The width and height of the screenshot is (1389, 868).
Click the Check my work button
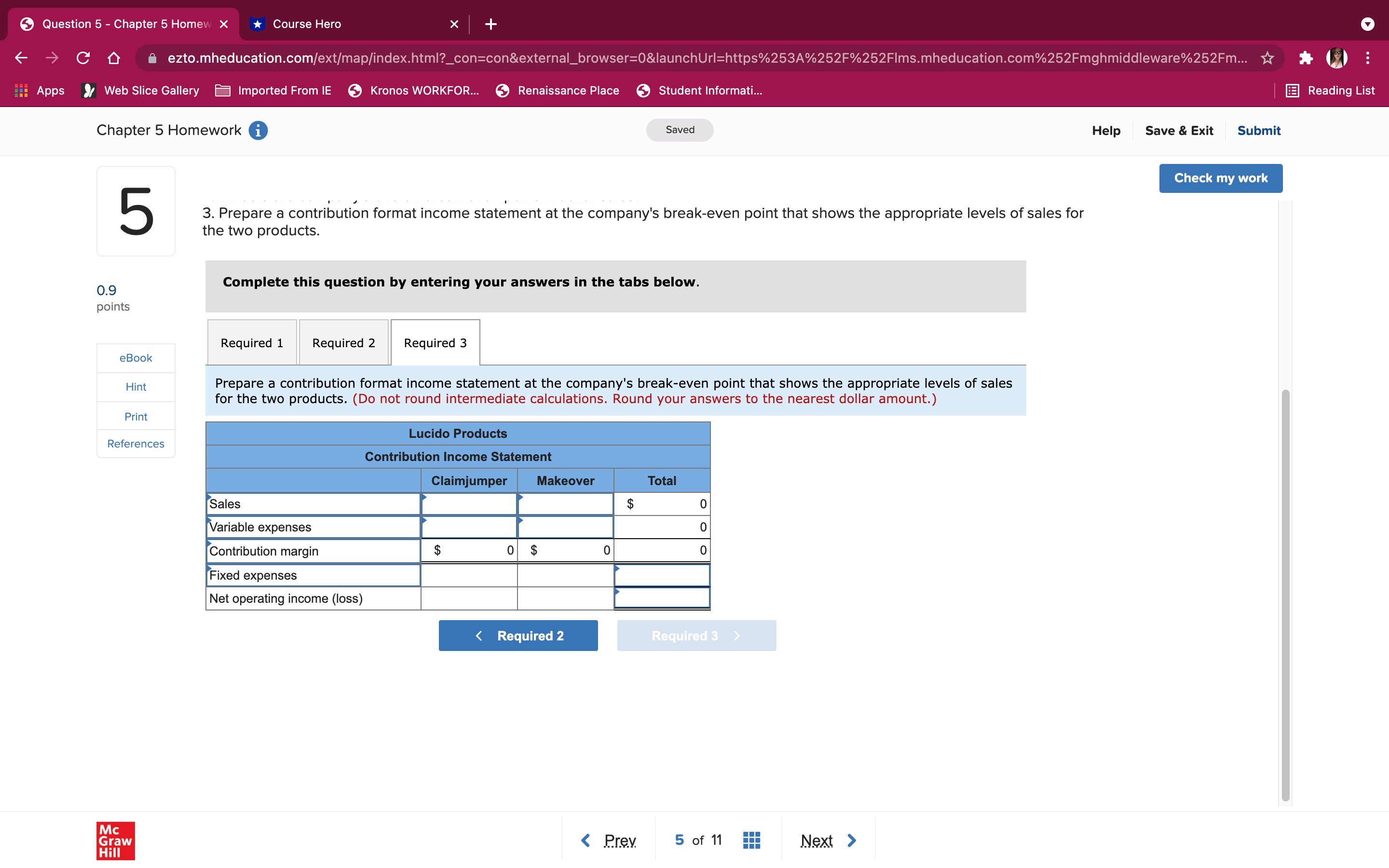pos(1220,178)
